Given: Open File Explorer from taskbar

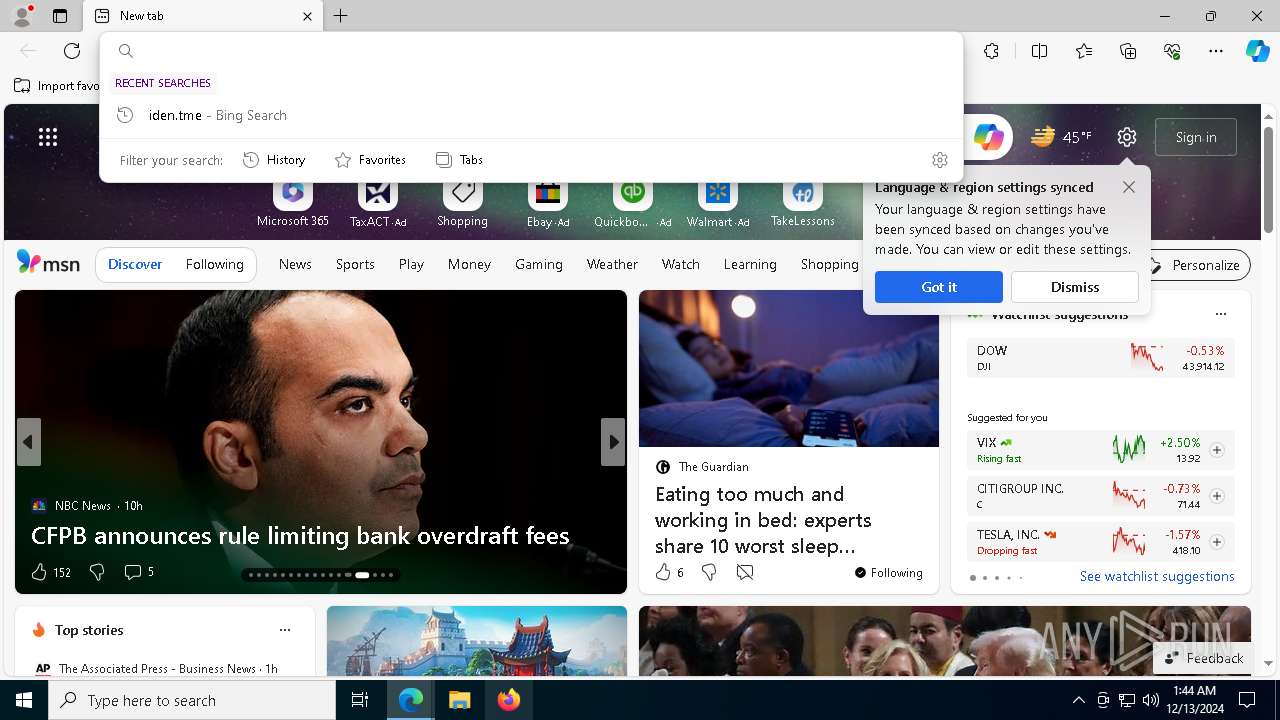Looking at the screenshot, I should 459,700.
